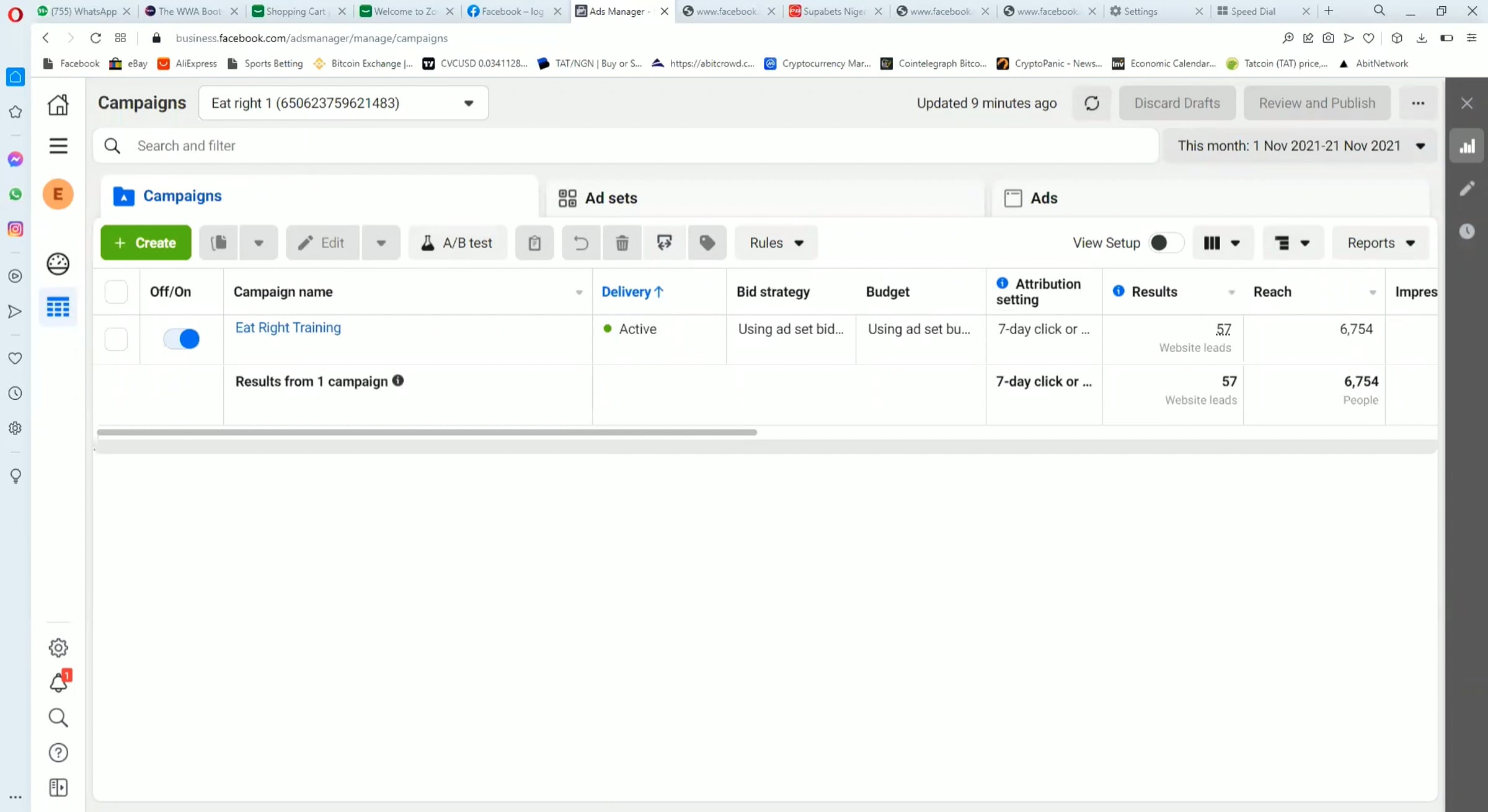Click the tag label icon in toolbar

(707, 243)
